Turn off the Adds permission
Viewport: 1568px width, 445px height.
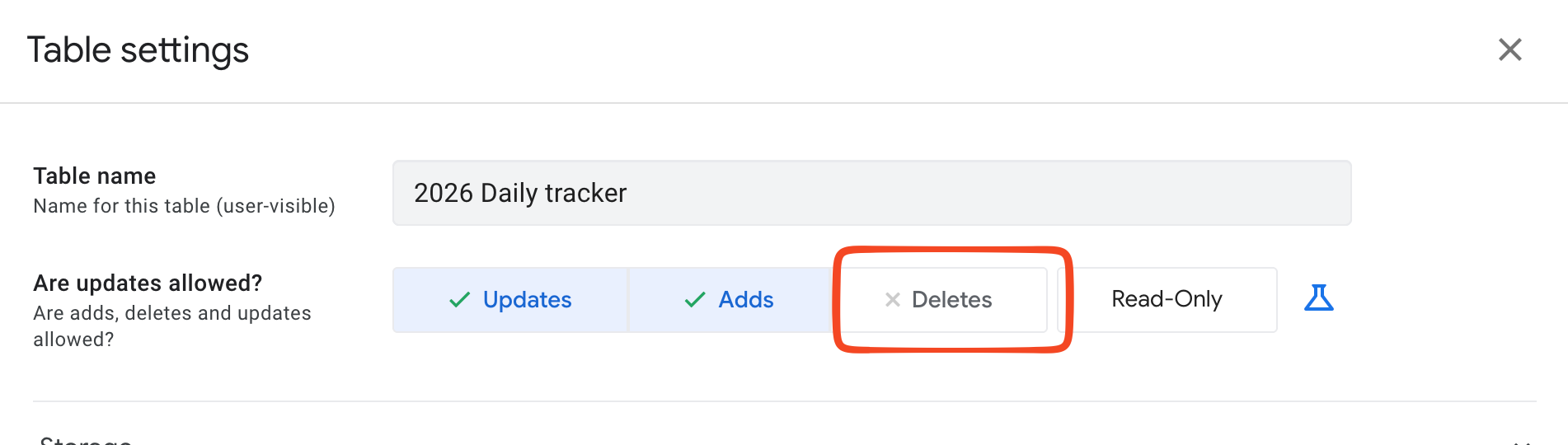(x=730, y=300)
